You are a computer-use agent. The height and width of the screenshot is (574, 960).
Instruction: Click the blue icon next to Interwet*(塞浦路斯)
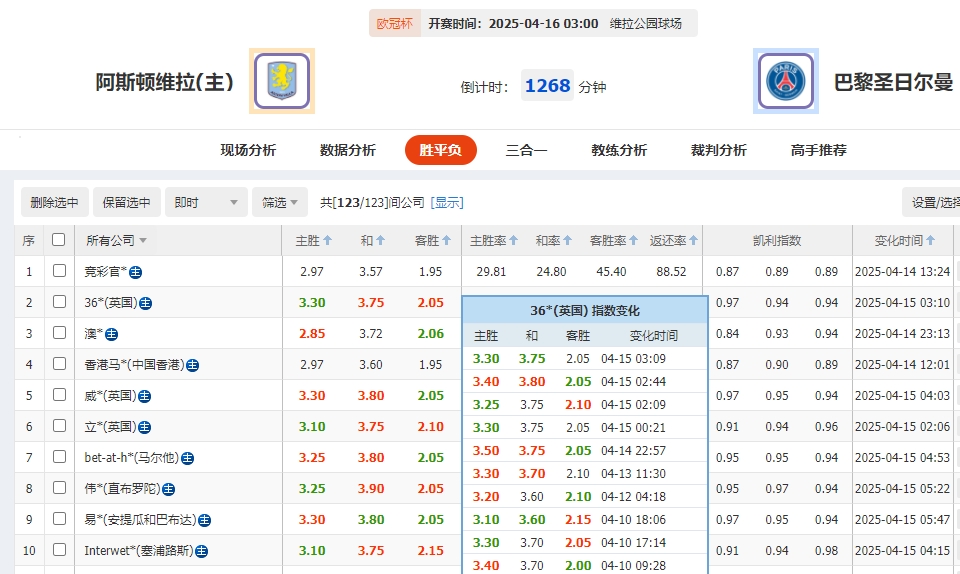coord(201,551)
